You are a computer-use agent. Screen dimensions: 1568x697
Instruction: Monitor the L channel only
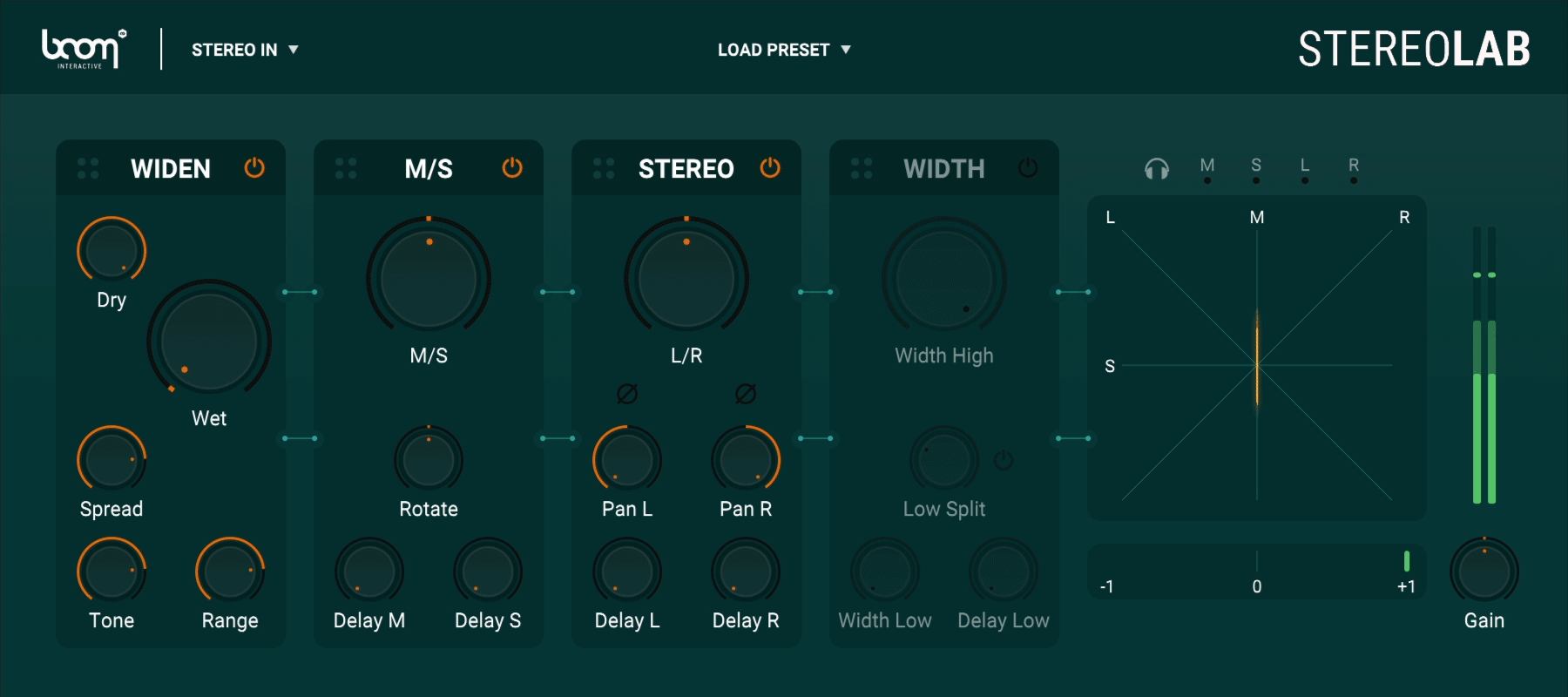coord(1305,169)
